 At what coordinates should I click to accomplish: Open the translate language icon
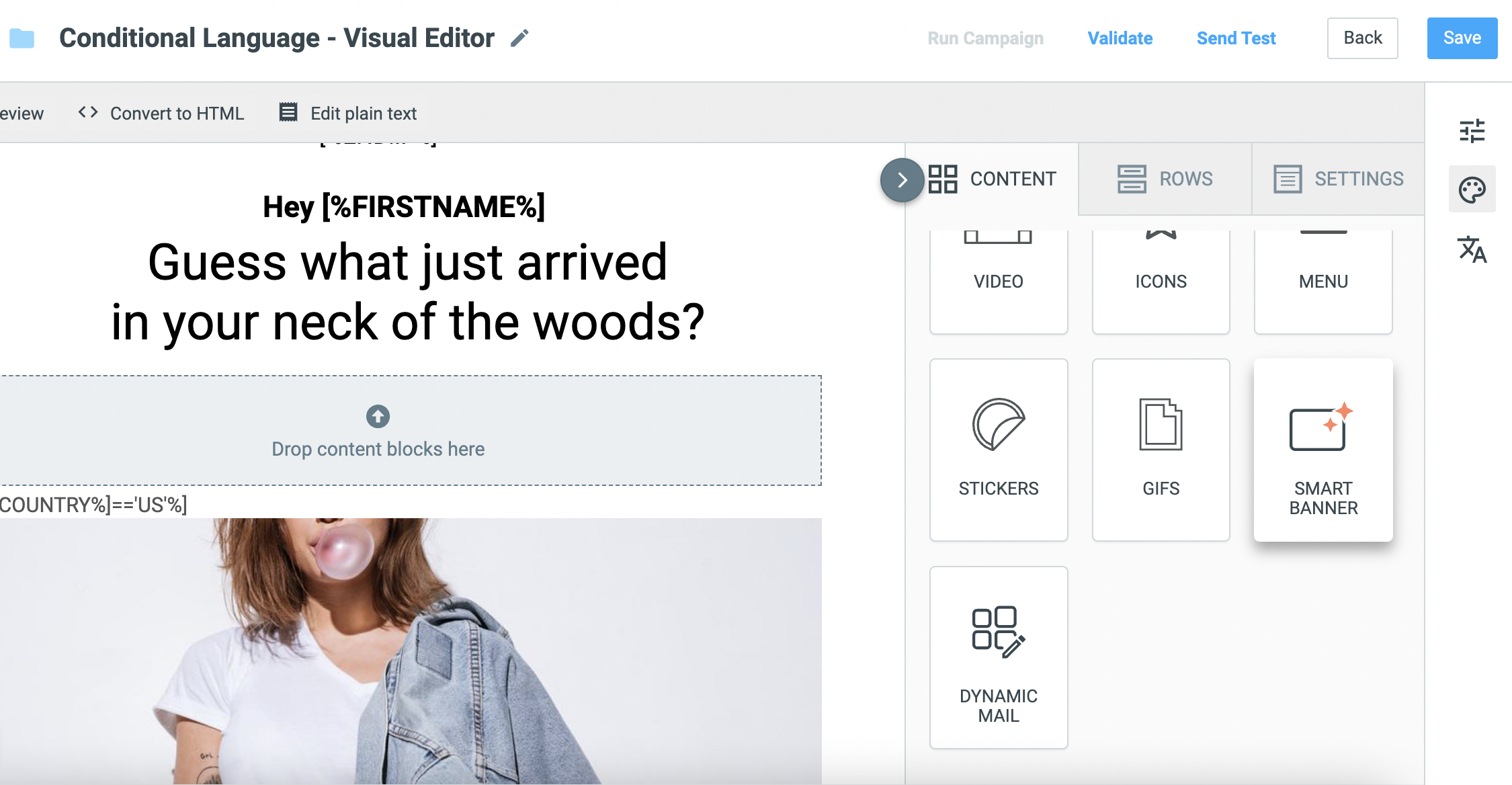(1472, 249)
